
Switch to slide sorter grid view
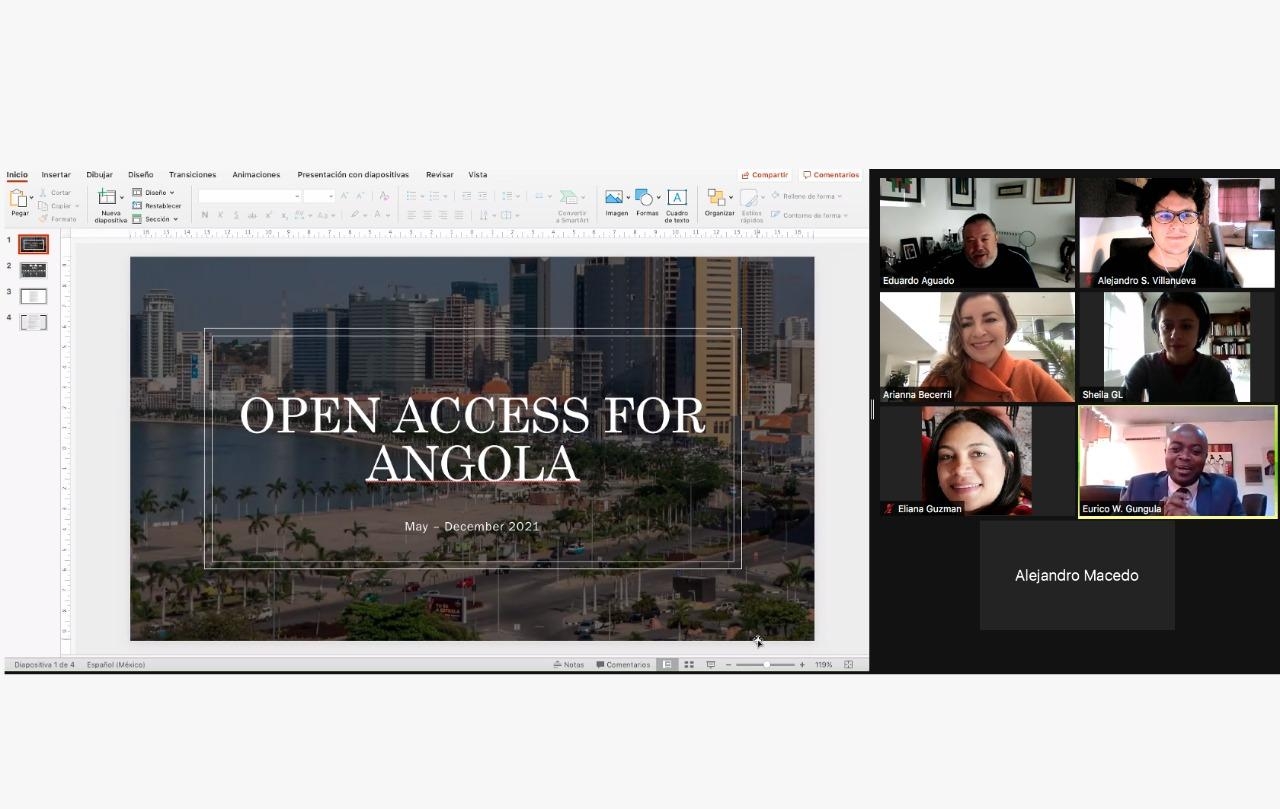tap(689, 664)
